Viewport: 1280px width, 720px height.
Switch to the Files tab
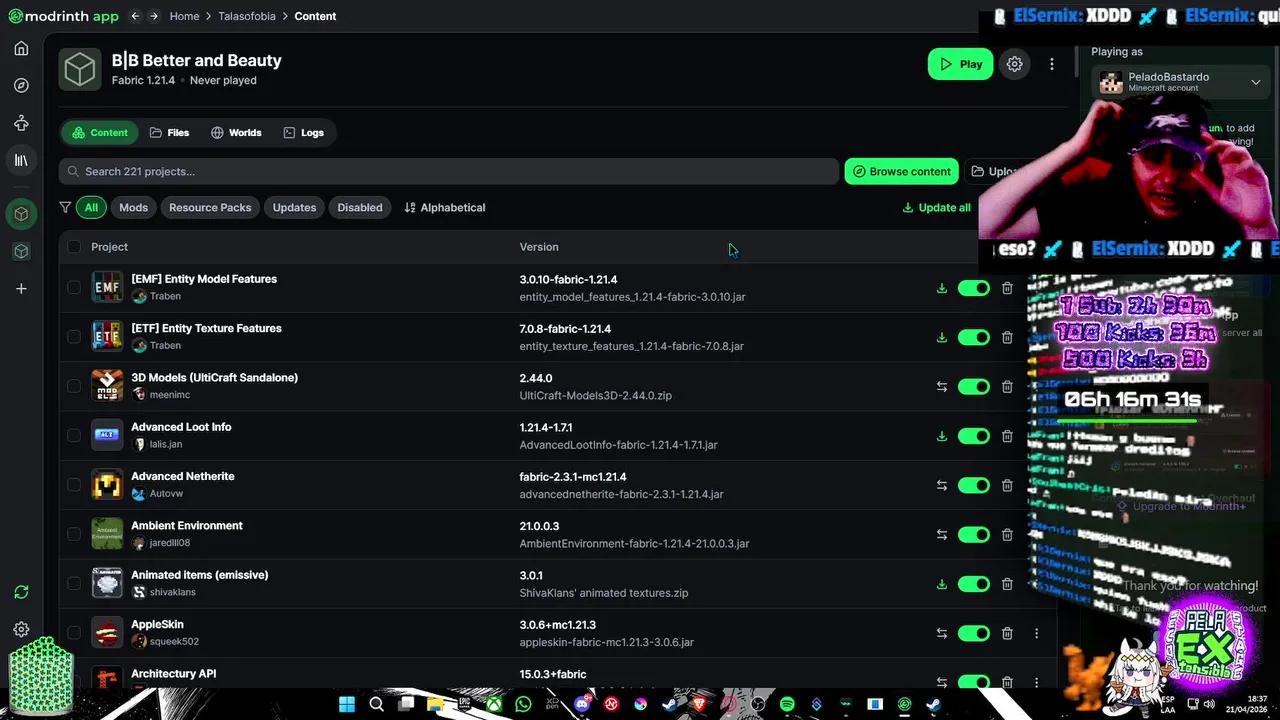169,133
